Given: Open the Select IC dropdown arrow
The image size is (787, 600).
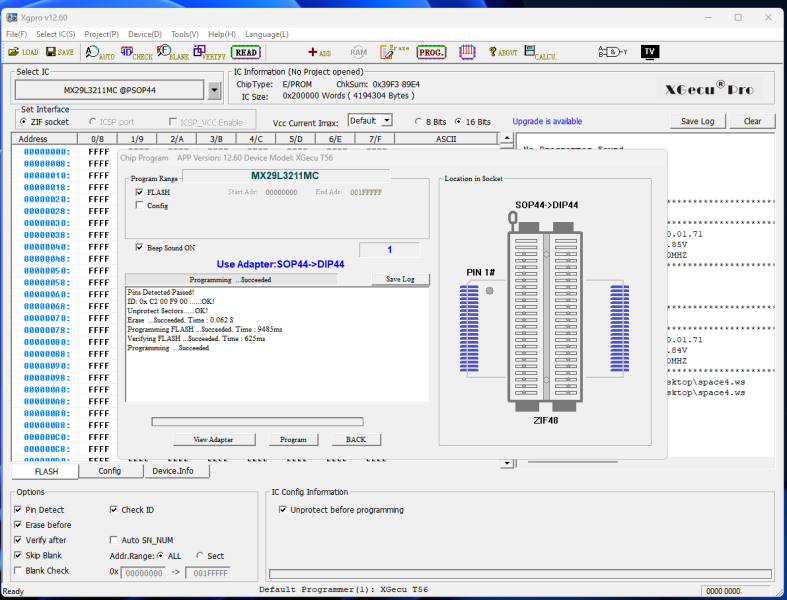Looking at the screenshot, I should [x=214, y=90].
